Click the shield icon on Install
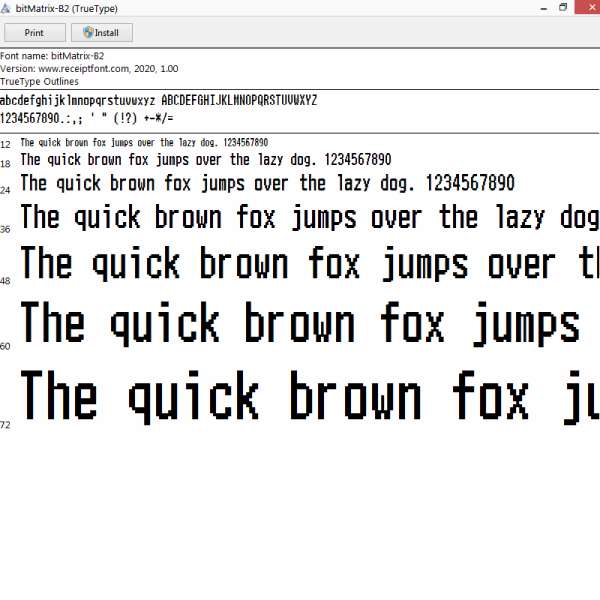Image resolution: width=600 pixels, height=600 pixels. pyautogui.click(x=88, y=32)
